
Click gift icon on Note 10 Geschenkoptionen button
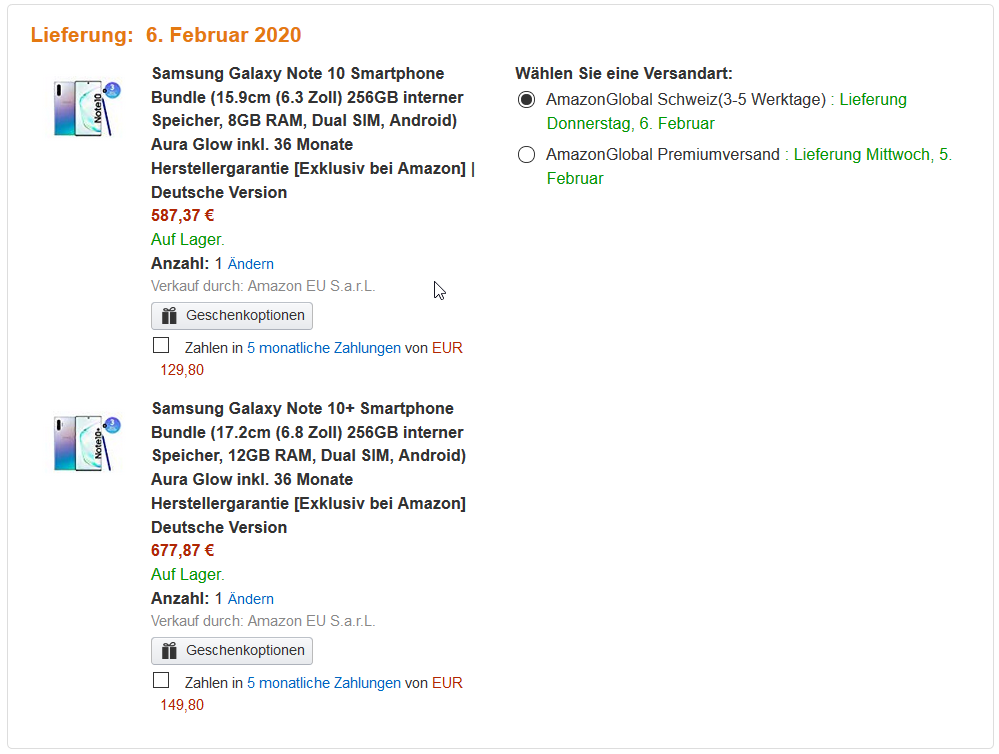point(169,316)
